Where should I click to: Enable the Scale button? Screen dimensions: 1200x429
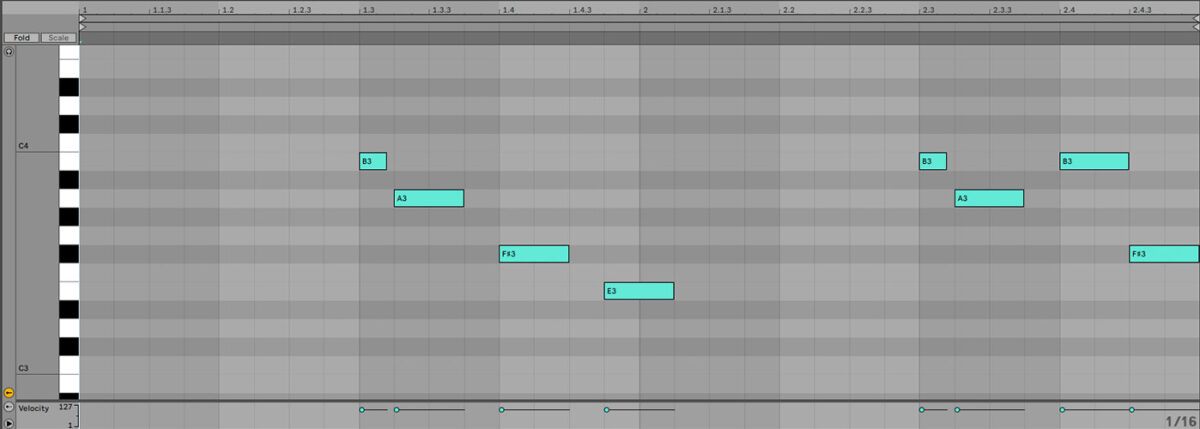point(59,38)
